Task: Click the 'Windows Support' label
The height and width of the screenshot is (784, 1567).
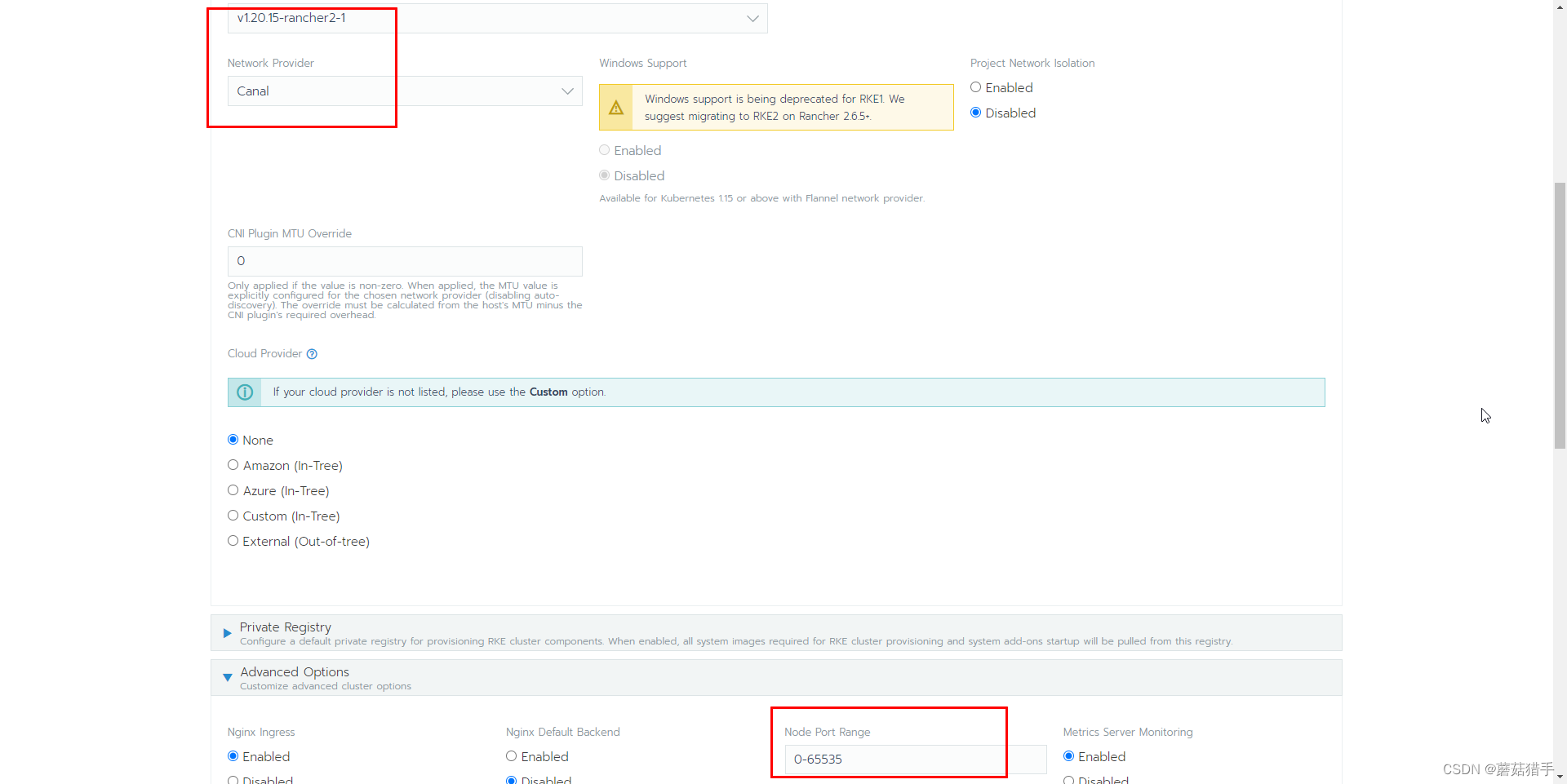Action: point(642,64)
